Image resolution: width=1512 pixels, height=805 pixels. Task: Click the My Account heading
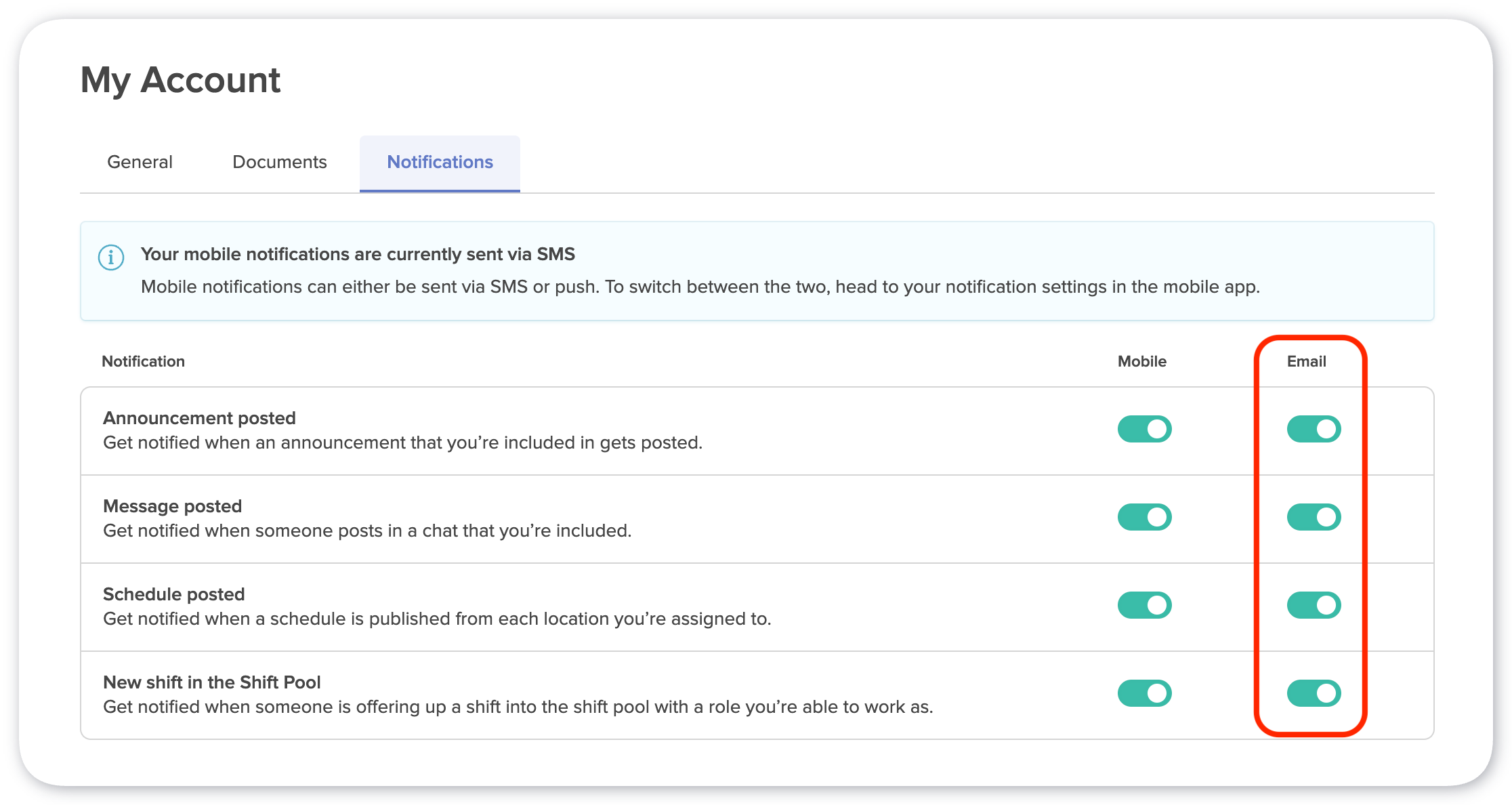180,79
